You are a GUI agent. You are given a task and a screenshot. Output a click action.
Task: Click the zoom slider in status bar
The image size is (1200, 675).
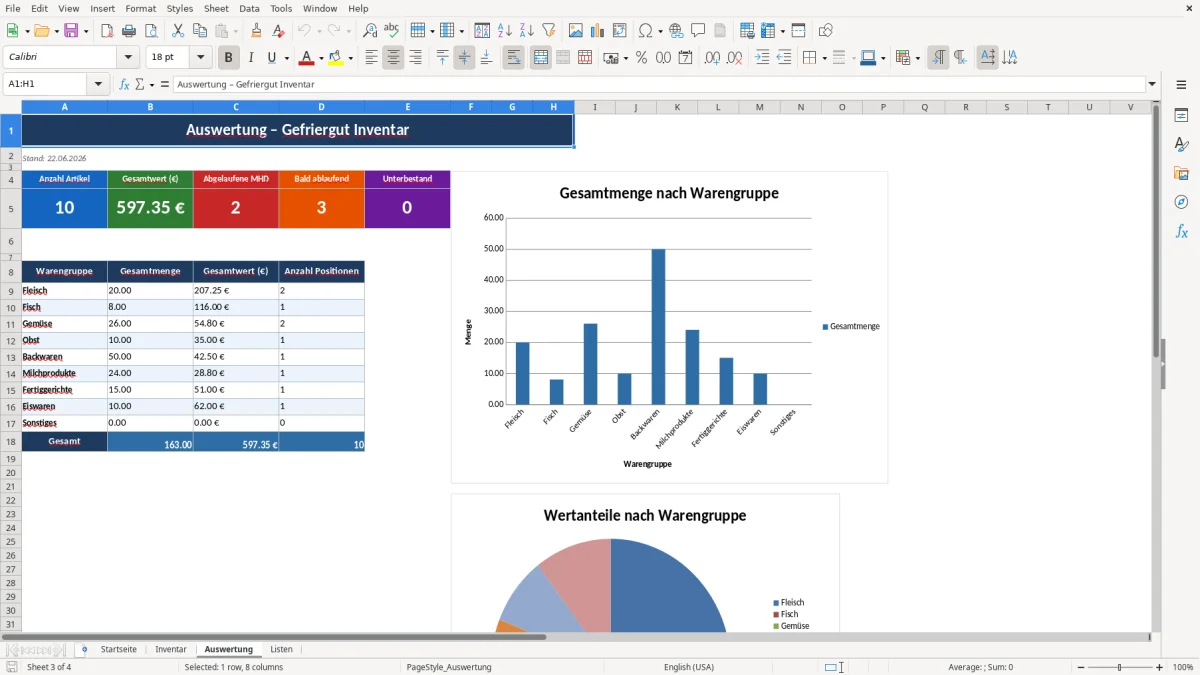pyautogui.click(x=1120, y=667)
